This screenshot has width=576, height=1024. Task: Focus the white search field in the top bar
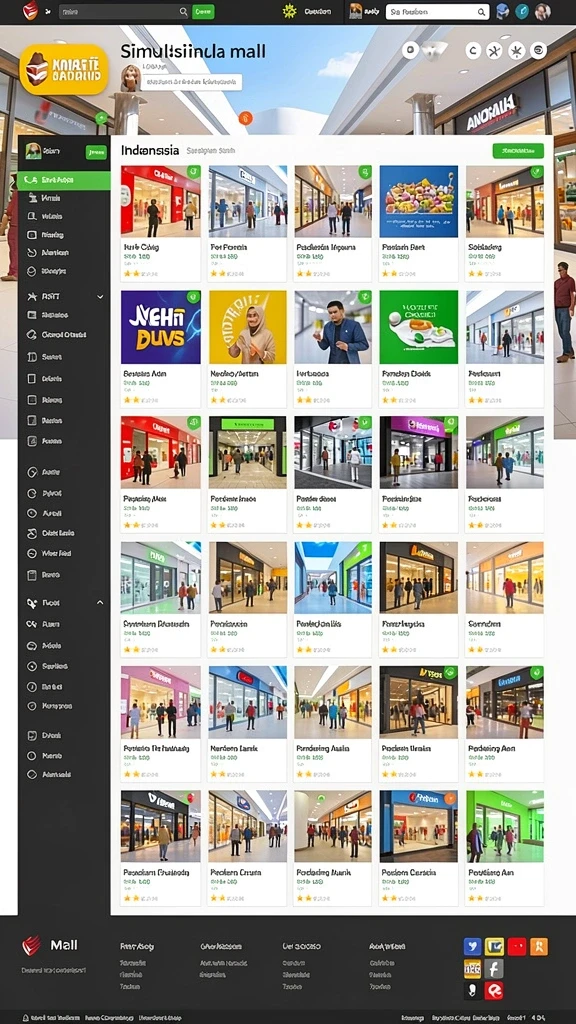click(x=437, y=12)
